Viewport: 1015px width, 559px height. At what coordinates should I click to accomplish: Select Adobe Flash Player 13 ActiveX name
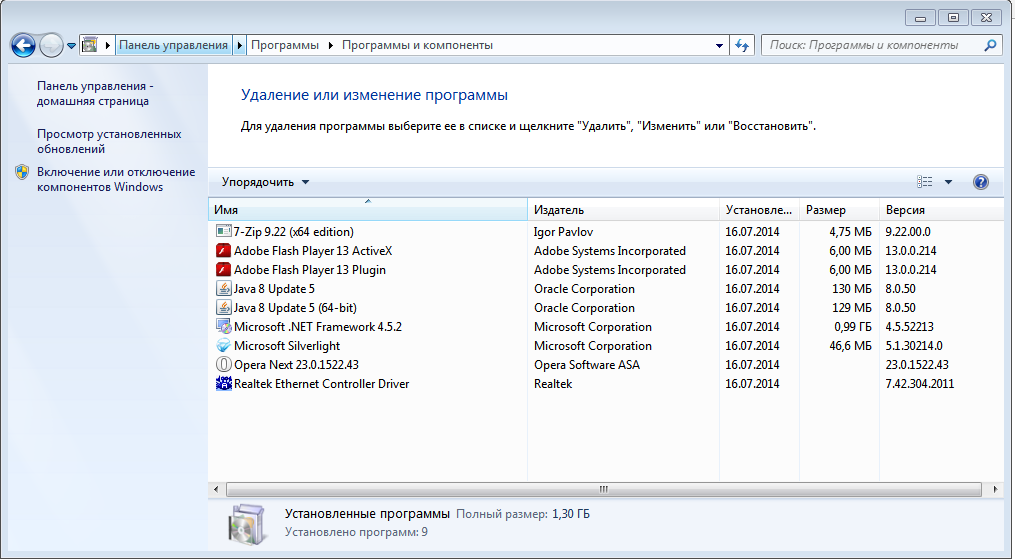(x=313, y=250)
